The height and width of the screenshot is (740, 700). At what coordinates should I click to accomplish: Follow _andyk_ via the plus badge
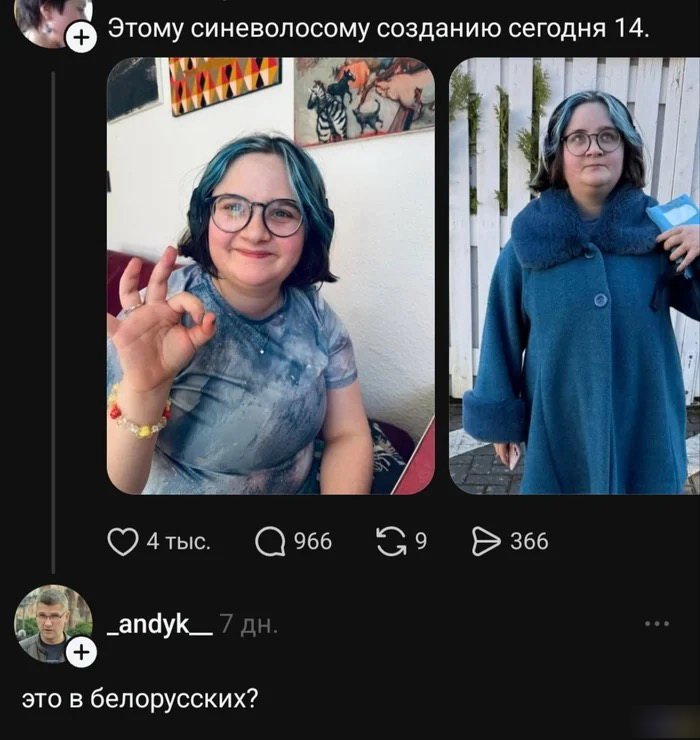82,653
